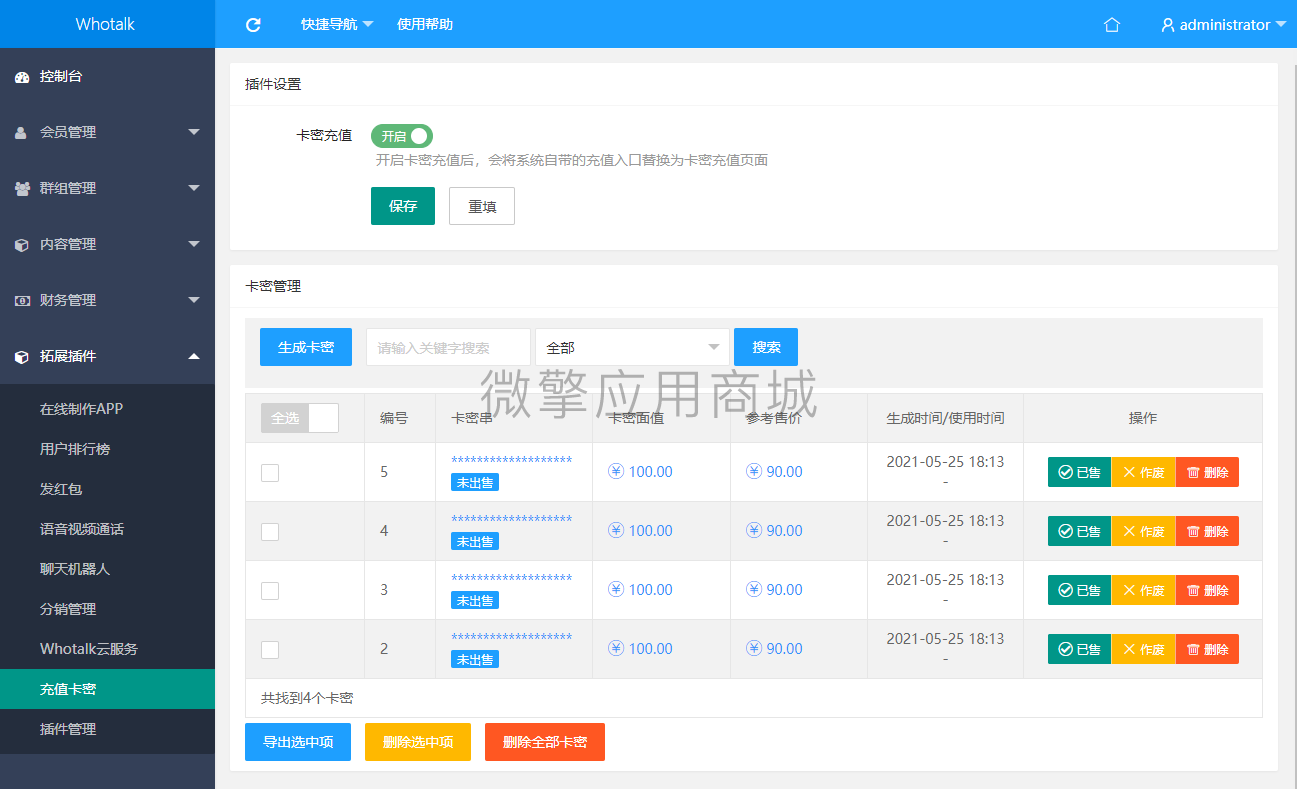
Task: Expand the 会员管理 sidebar section arrow
Action: coord(194,132)
